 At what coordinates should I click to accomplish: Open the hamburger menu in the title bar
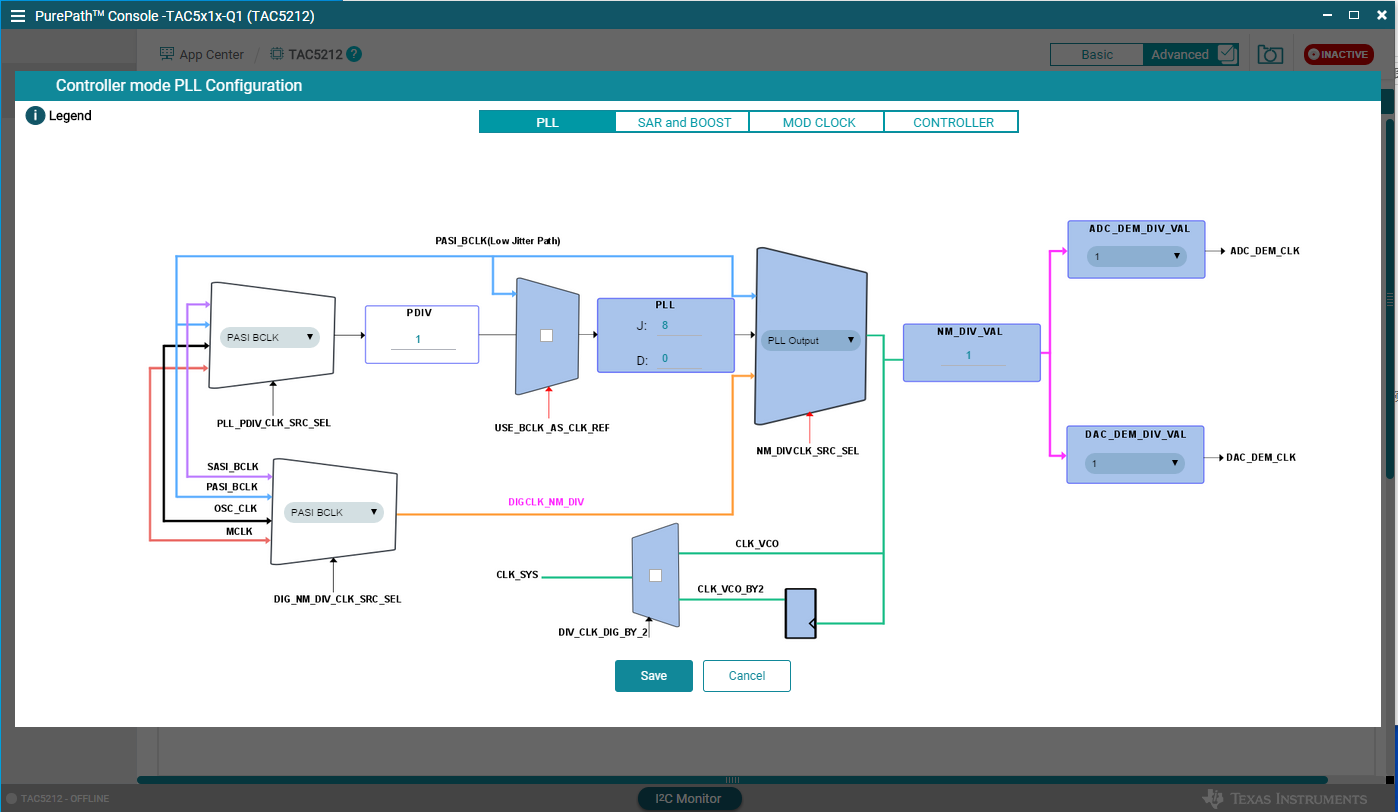coord(17,16)
